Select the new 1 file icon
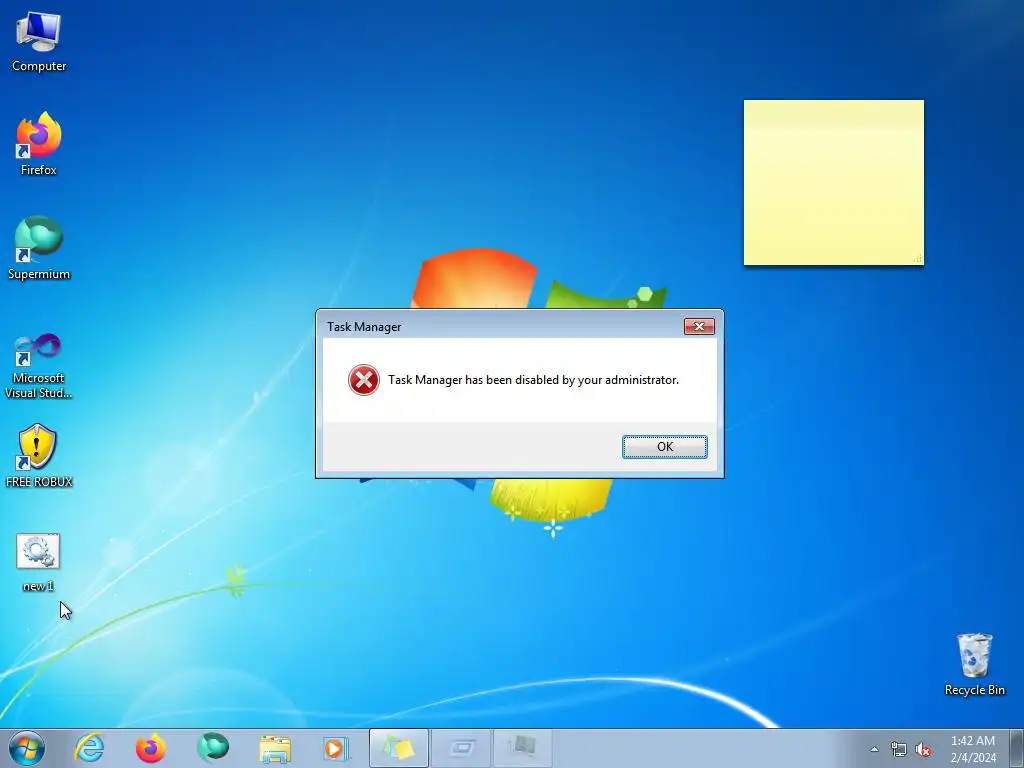Viewport: 1024px width, 768px height. coord(38,563)
